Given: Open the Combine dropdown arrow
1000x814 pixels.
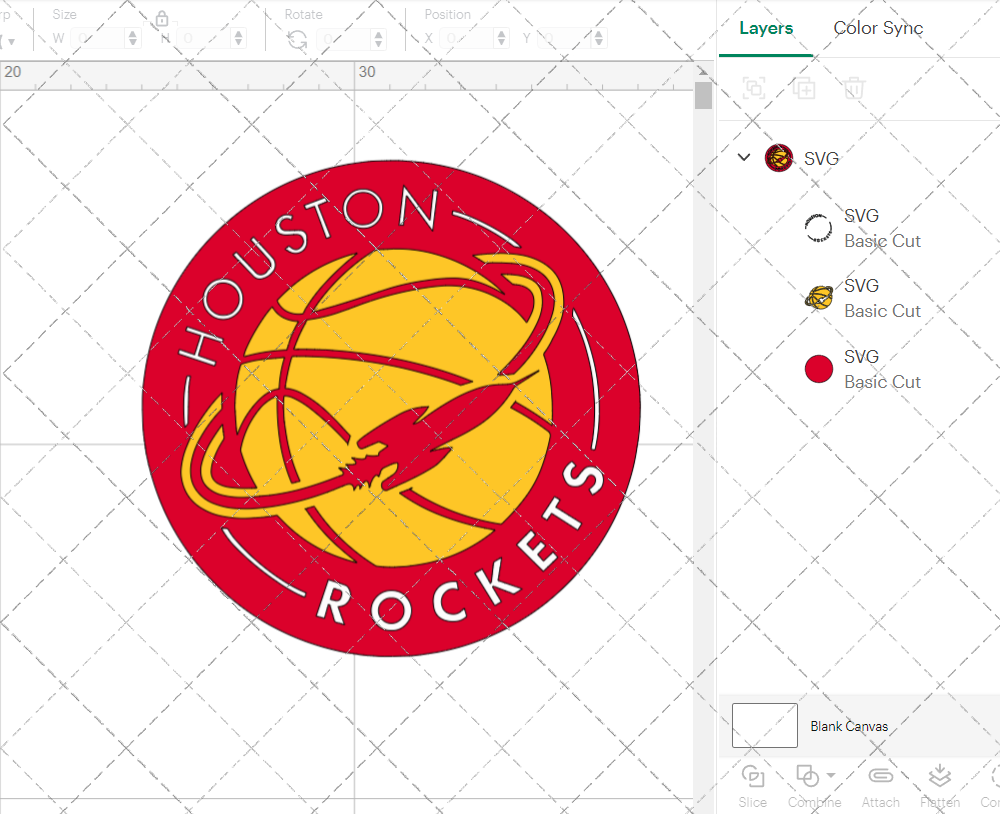Looking at the screenshot, I should pyautogui.click(x=831, y=775).
